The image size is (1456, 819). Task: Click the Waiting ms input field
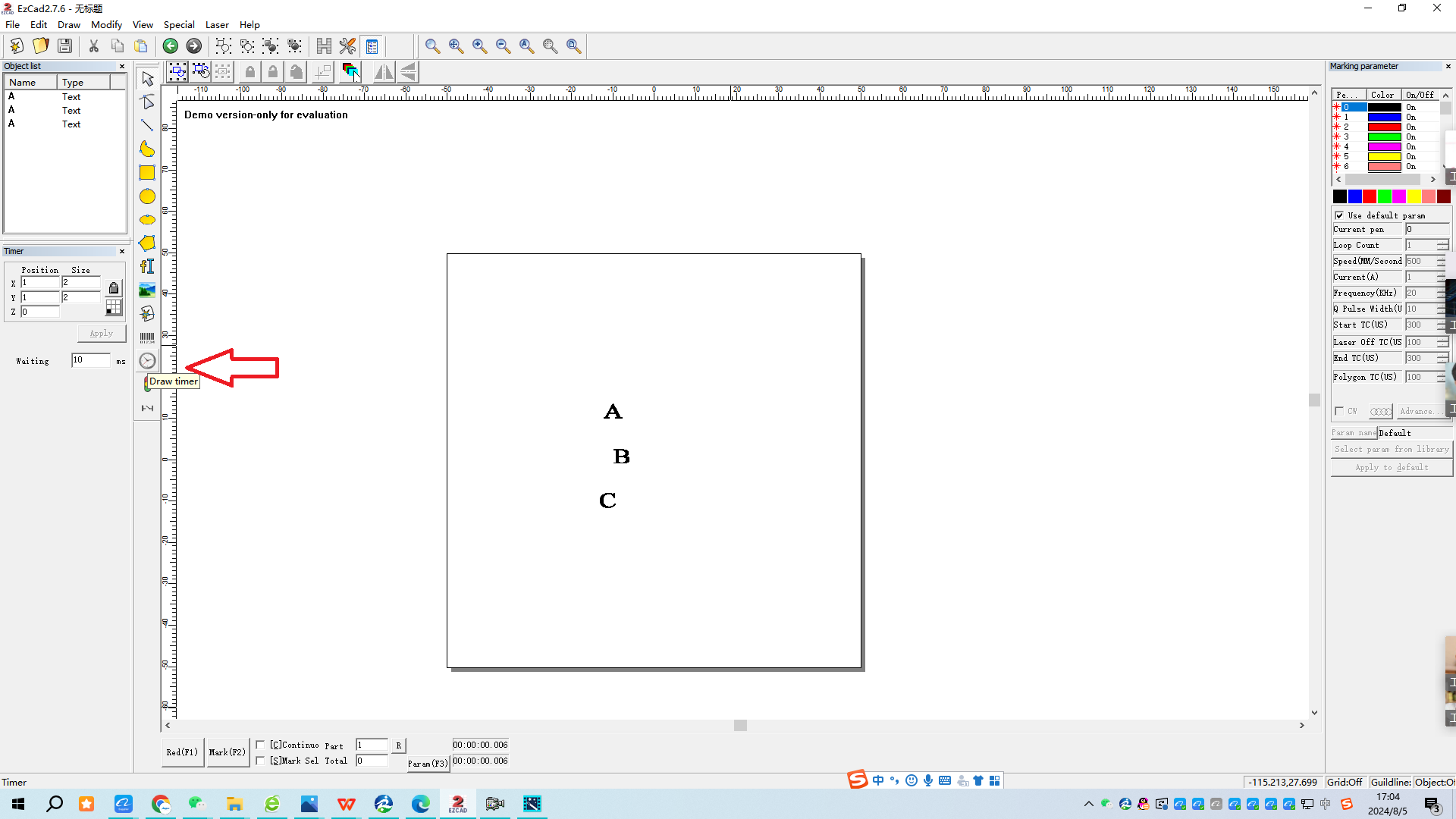90,360
